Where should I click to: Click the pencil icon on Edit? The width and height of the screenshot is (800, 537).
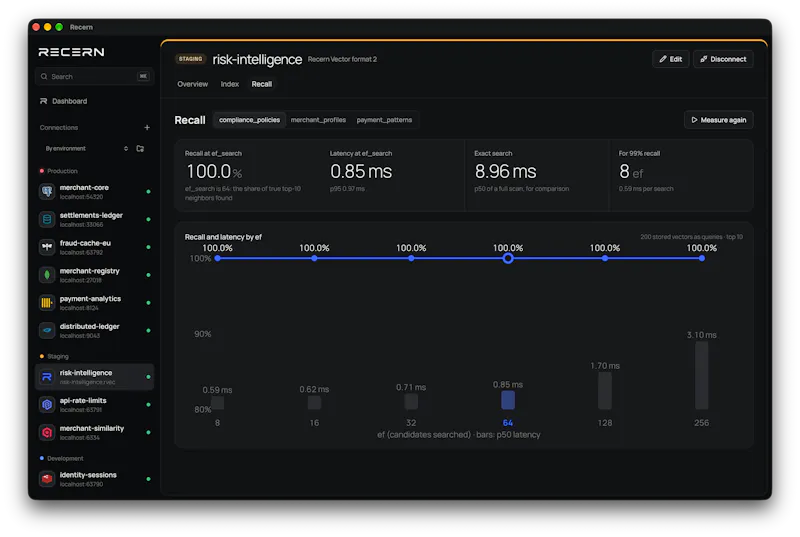pos(663,59)
